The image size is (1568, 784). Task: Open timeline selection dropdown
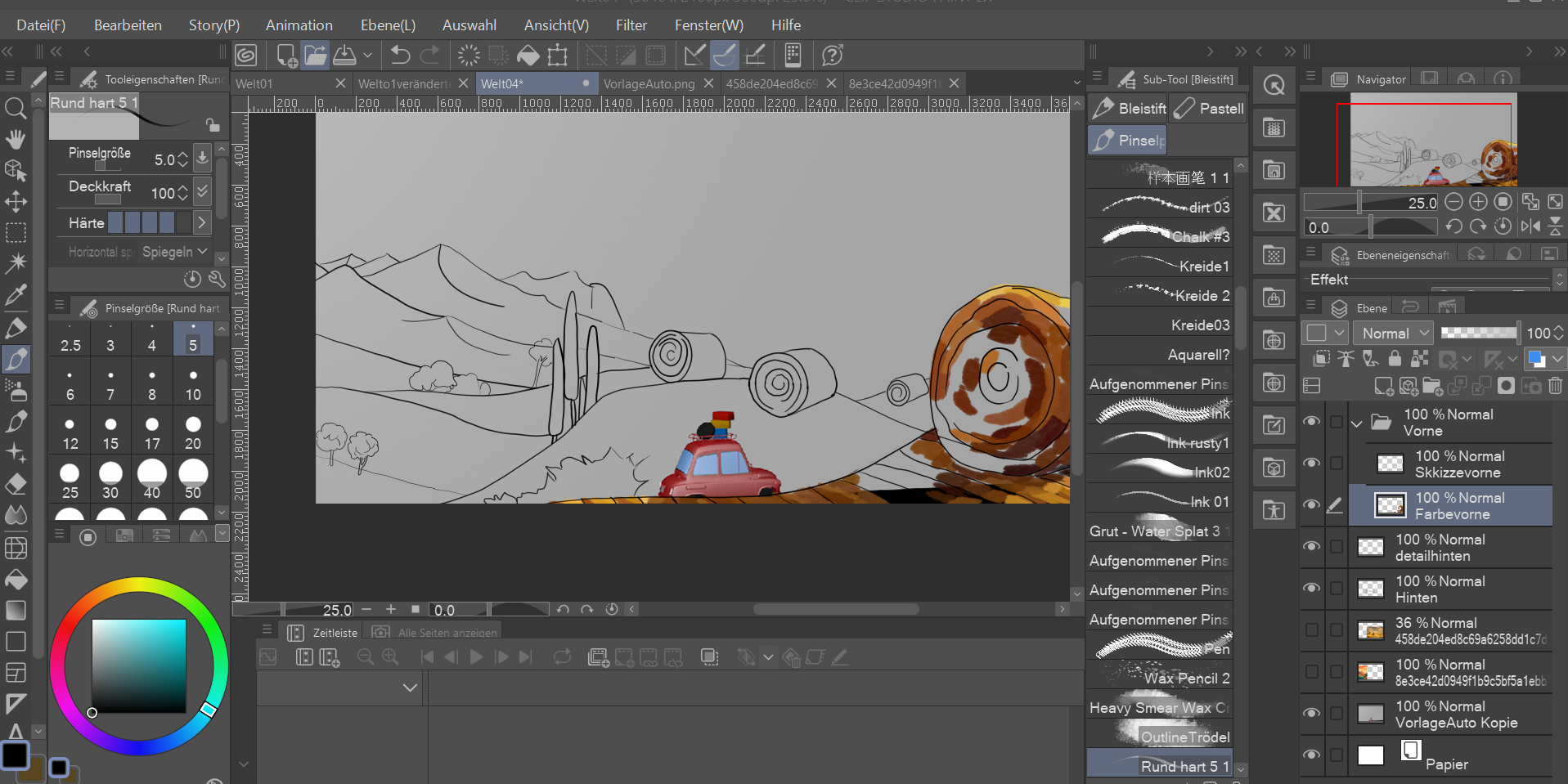click(x=411, y=688)
